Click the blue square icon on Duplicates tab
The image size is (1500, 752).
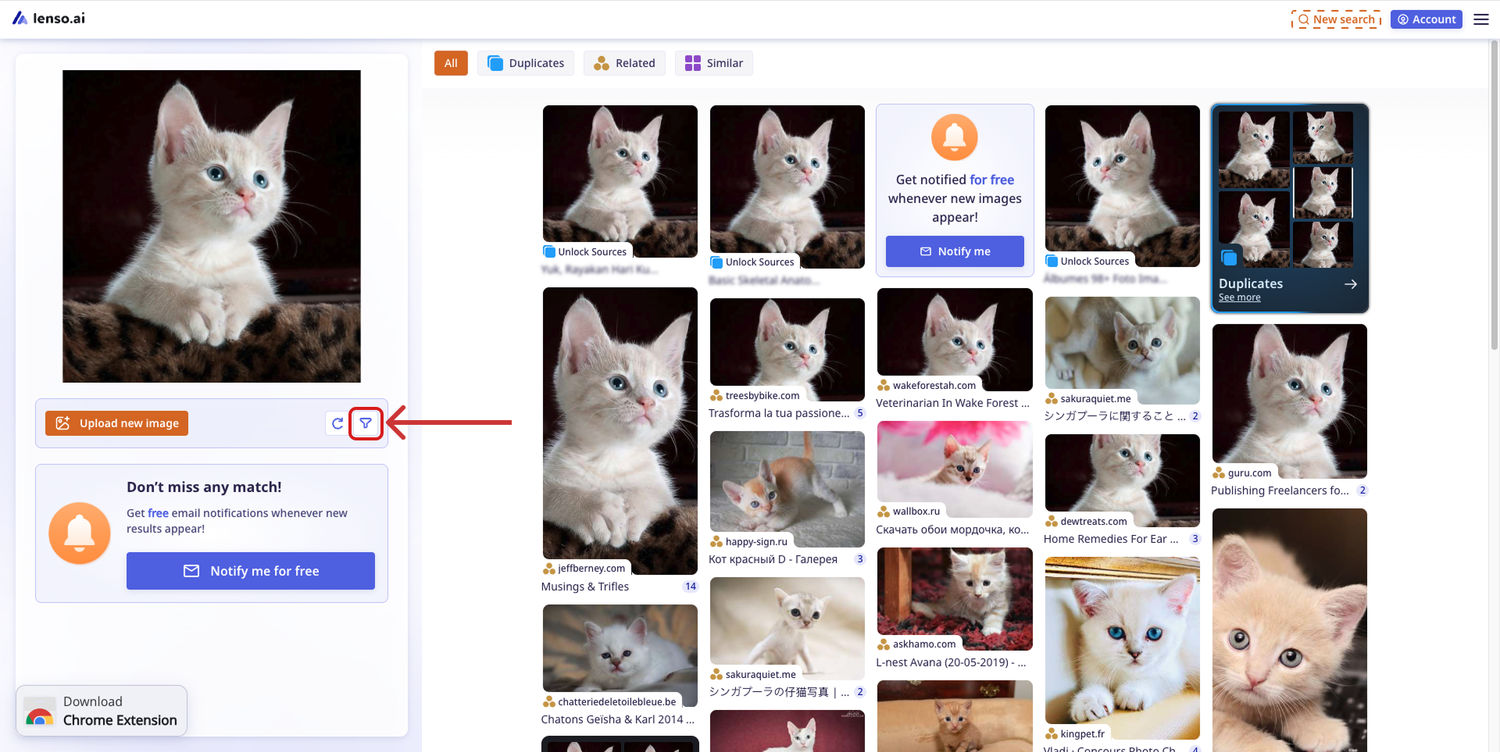(x=496, y=62)
